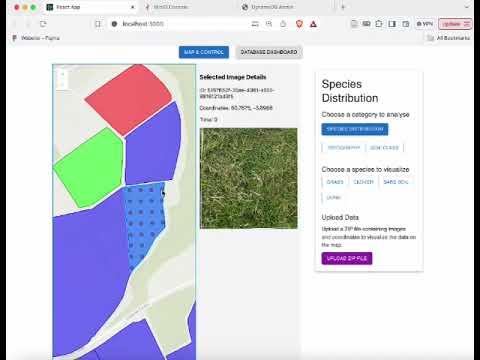
Task: Close the React App tab
Action: click(132, 7)
